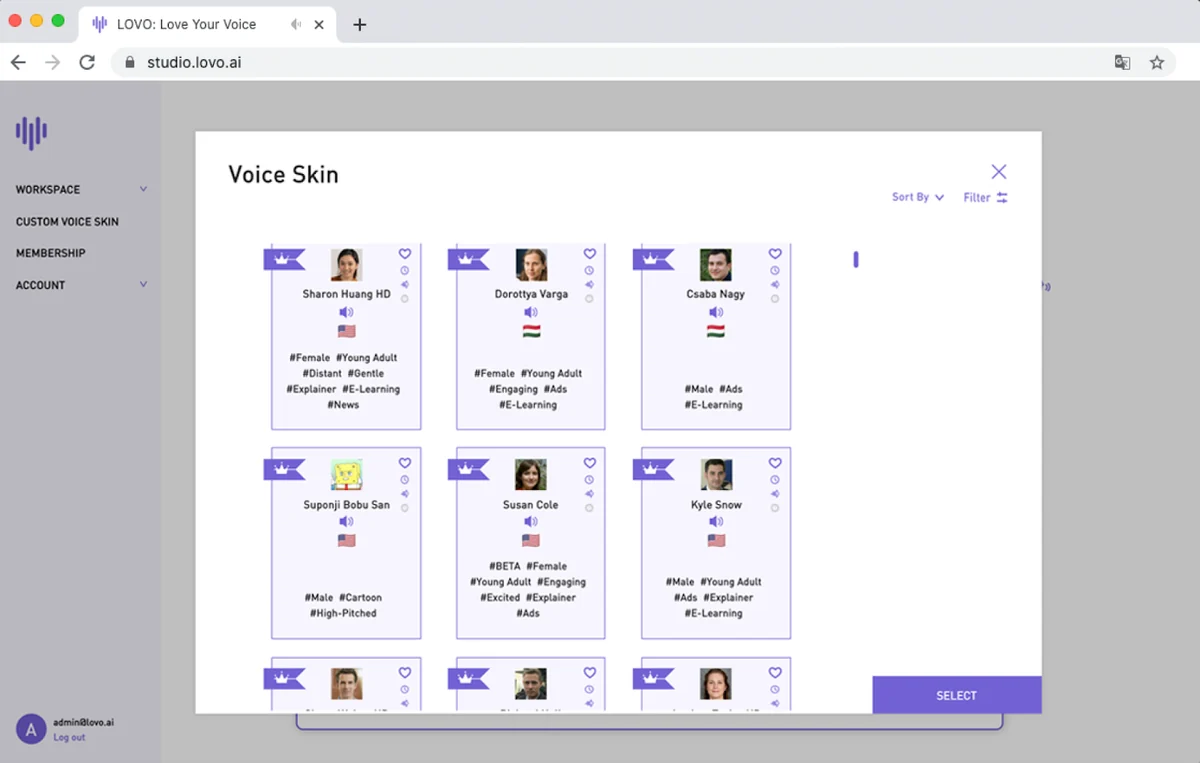Click the admin account avatar circle
The height and width of the screenshot is (763, 1200).
pos(31,730)
